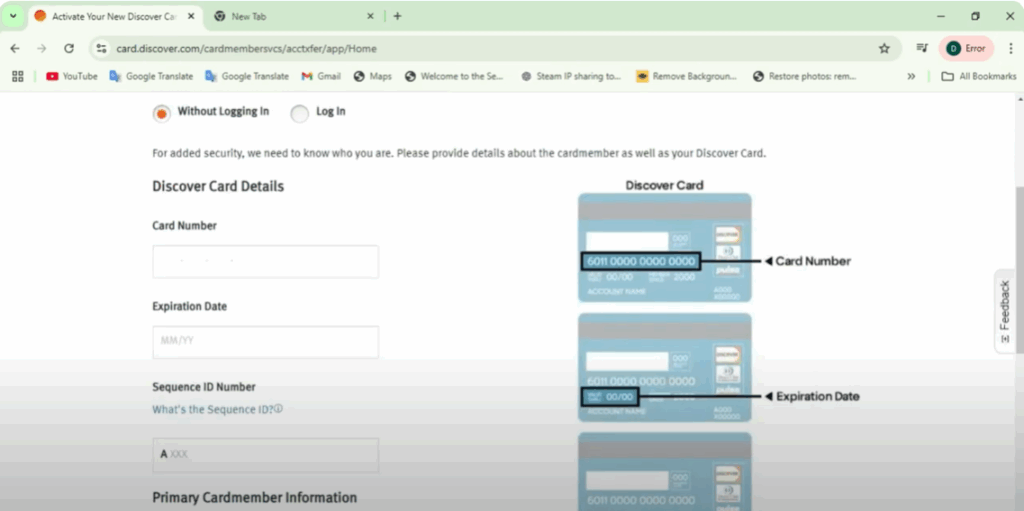Click the Discover Card Details heading

point(218,186)
